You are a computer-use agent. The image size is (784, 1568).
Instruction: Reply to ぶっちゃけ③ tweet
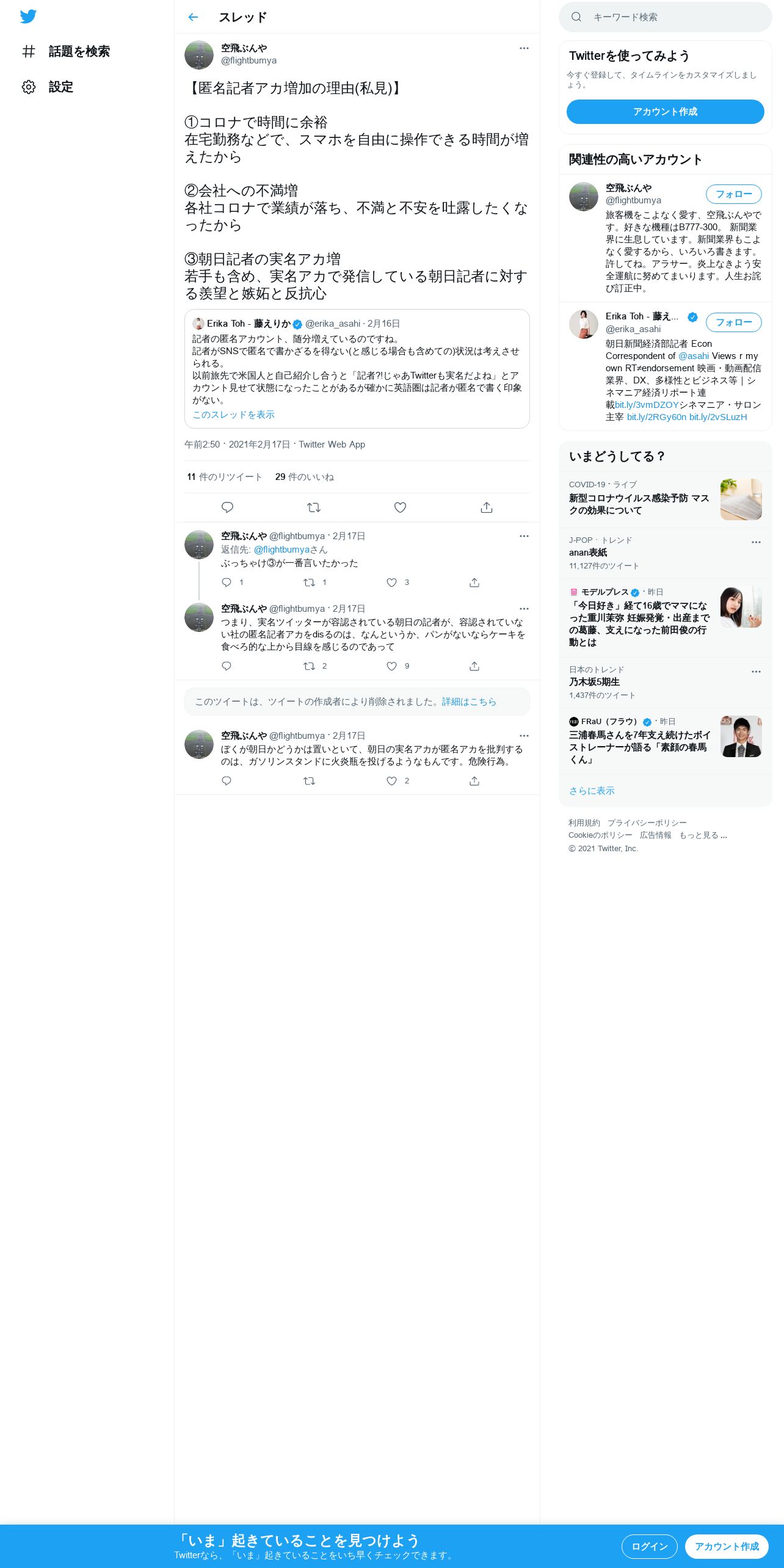227,583
